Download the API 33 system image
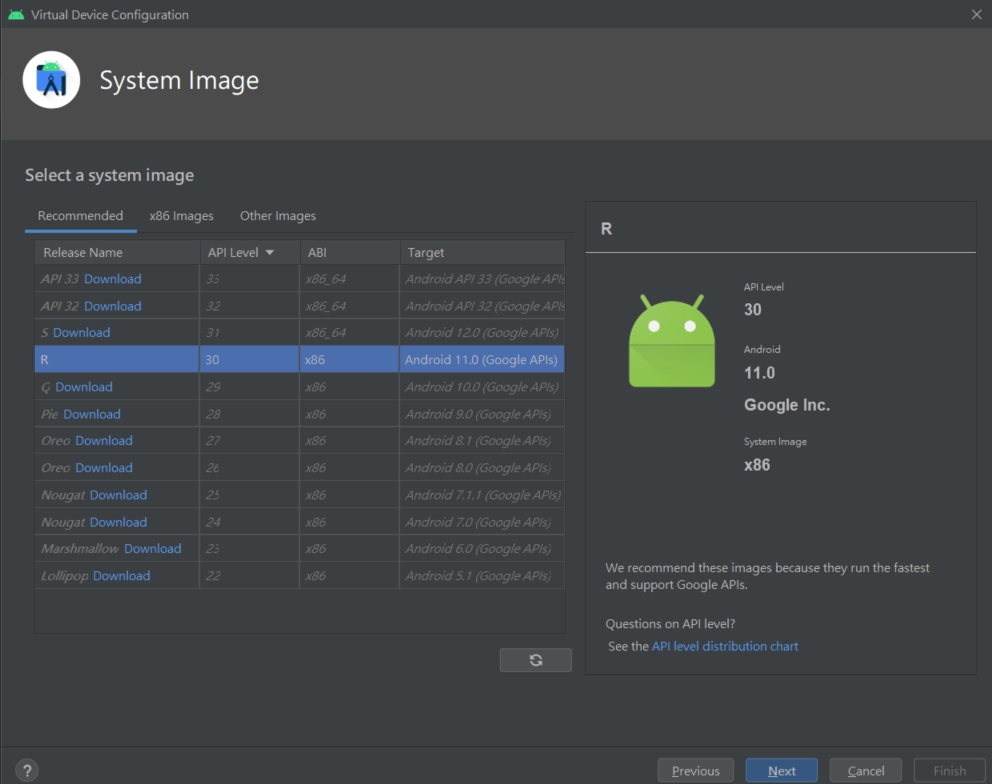 pos(112,279)
